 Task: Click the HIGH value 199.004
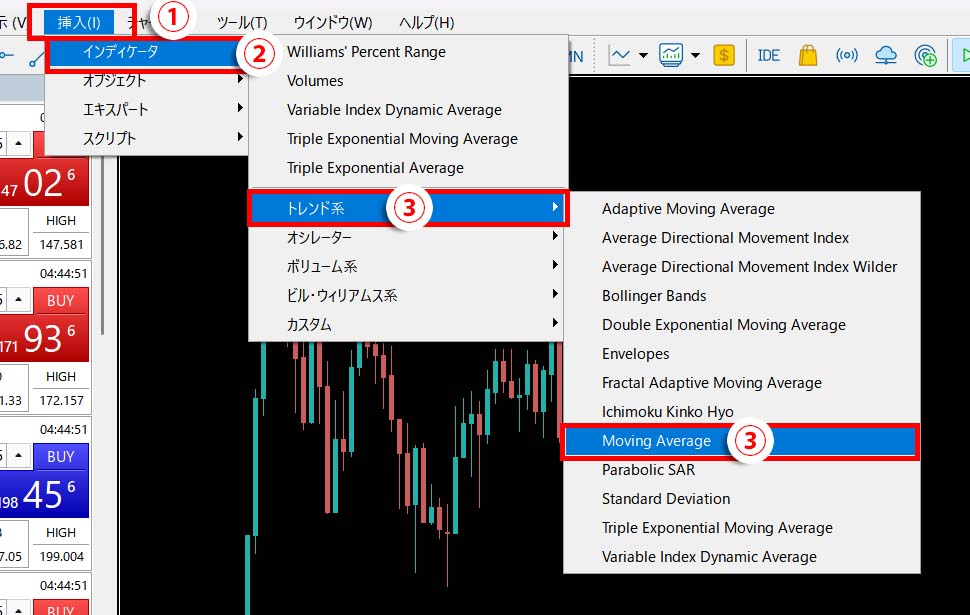tap(61, 556)
